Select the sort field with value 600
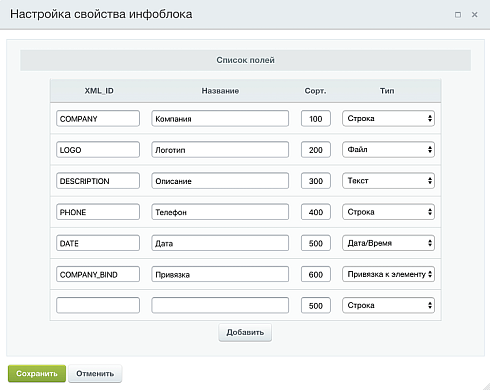The width and height of the screenshot is (490, 390). 316,274
